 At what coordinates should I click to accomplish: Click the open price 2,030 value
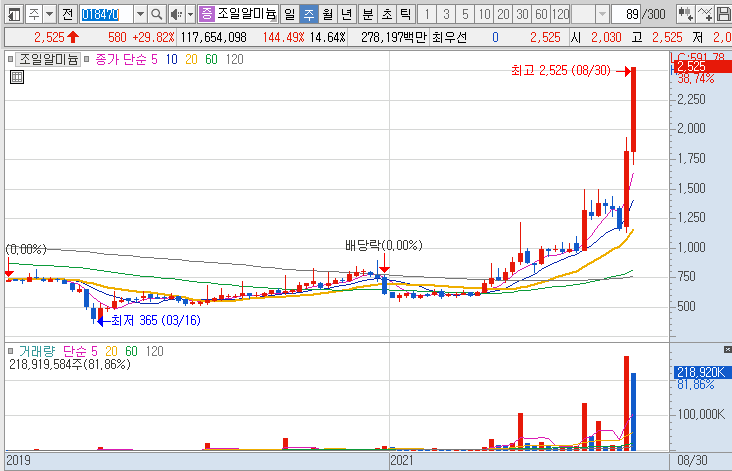606,37
